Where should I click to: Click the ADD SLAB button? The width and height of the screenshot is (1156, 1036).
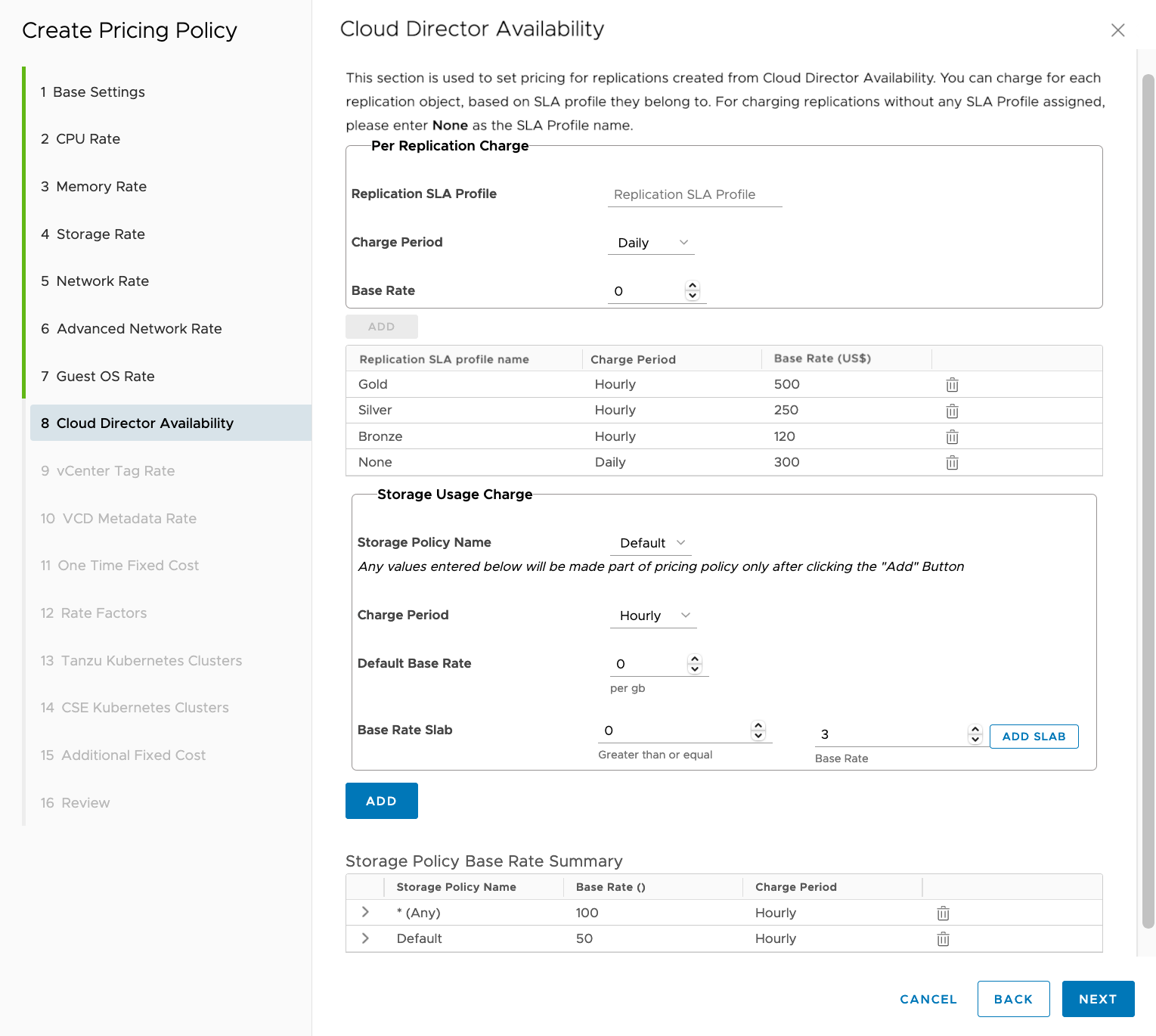1034,737
